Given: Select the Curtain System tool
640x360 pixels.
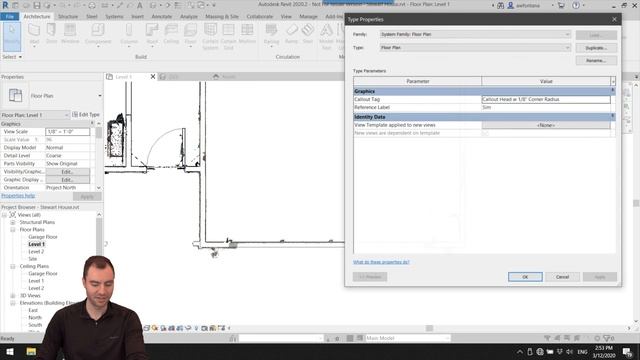Looking at the screenshot, I should pyautogui.click(x=210, y=36).
